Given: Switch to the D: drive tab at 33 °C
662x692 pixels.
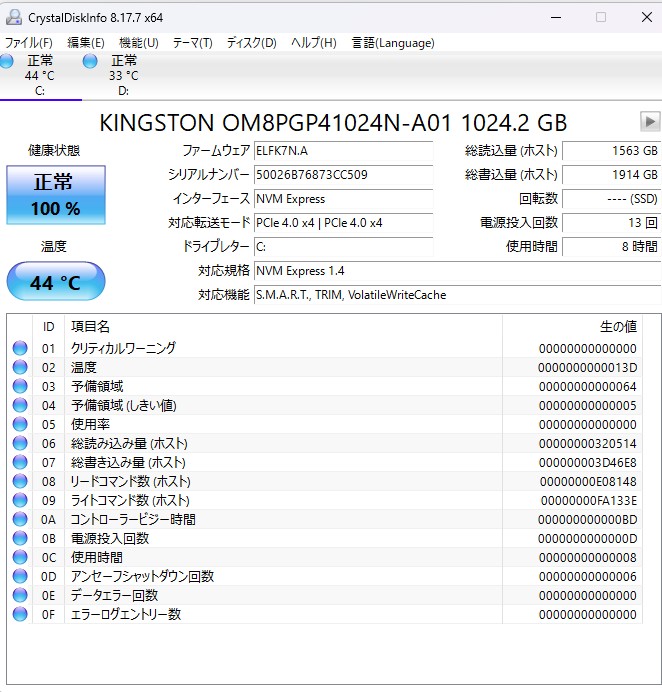Looking at the screenshot, I should tap(124, 75).
